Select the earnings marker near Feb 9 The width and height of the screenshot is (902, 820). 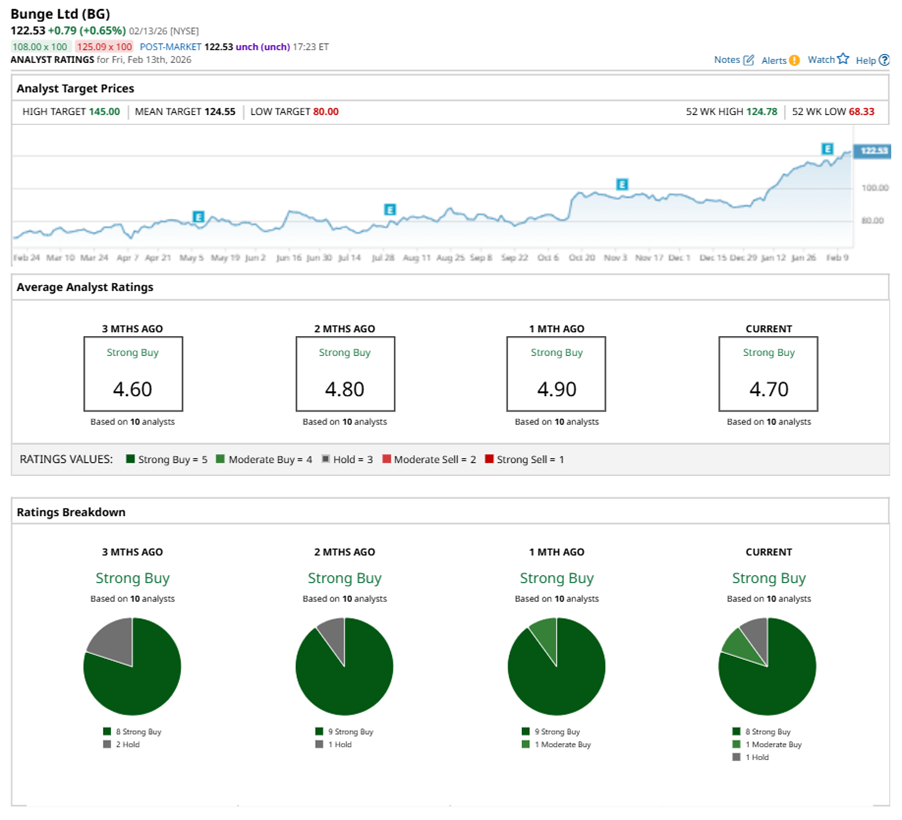(828, 149)
